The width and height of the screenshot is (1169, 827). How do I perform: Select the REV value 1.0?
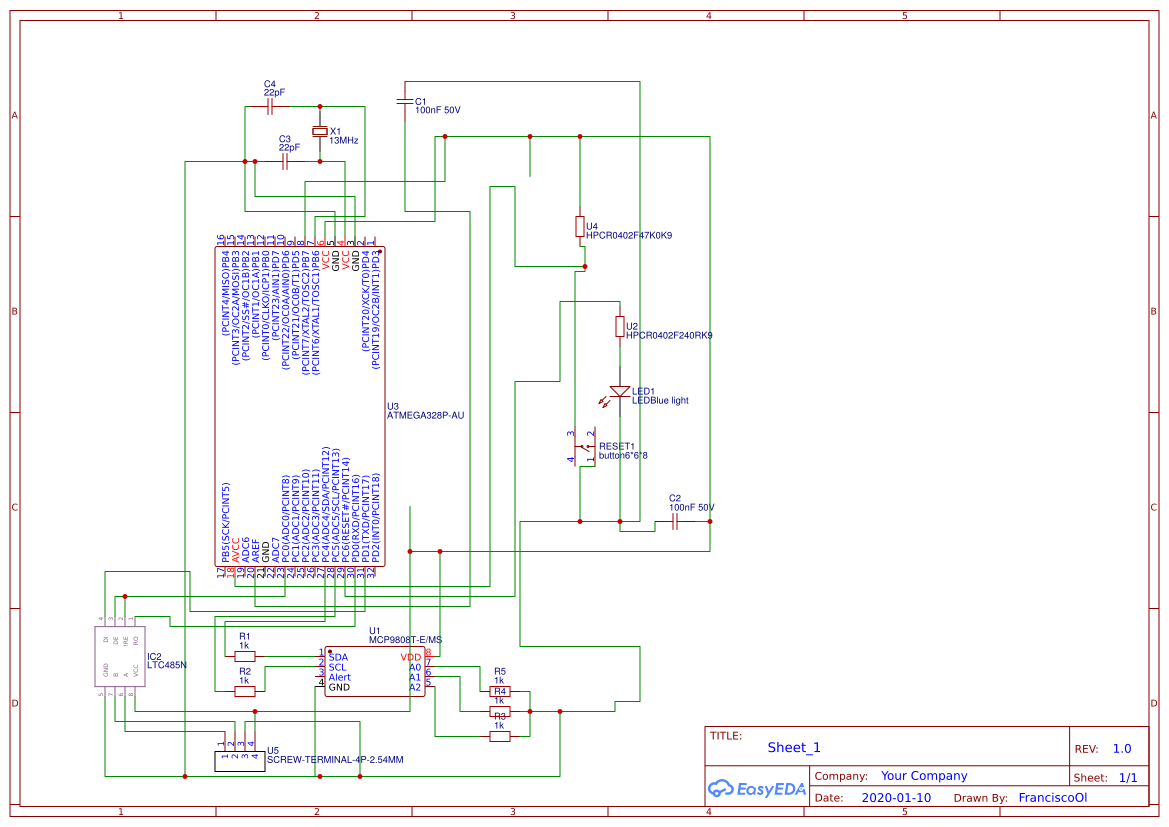1121,747
